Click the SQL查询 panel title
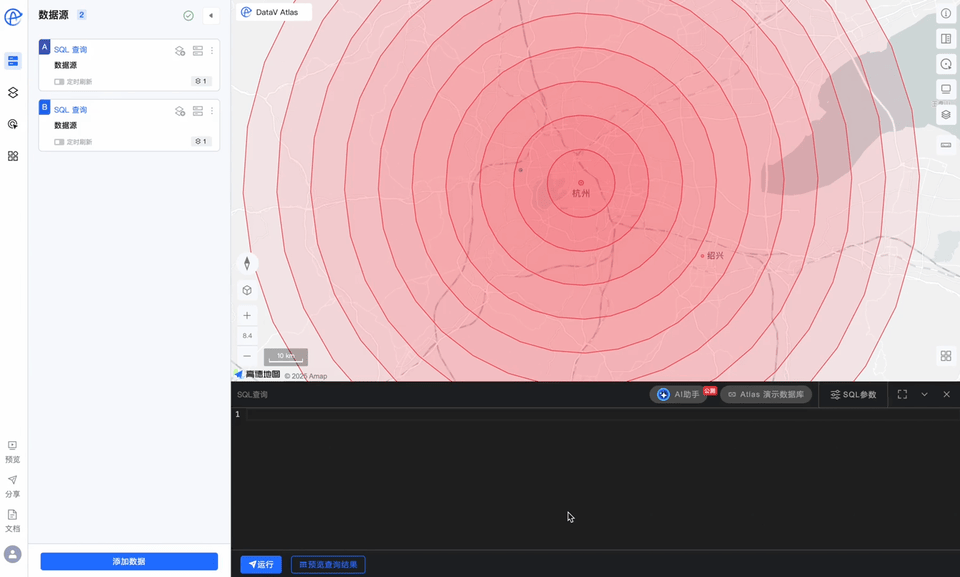 [x=252, y=394]
